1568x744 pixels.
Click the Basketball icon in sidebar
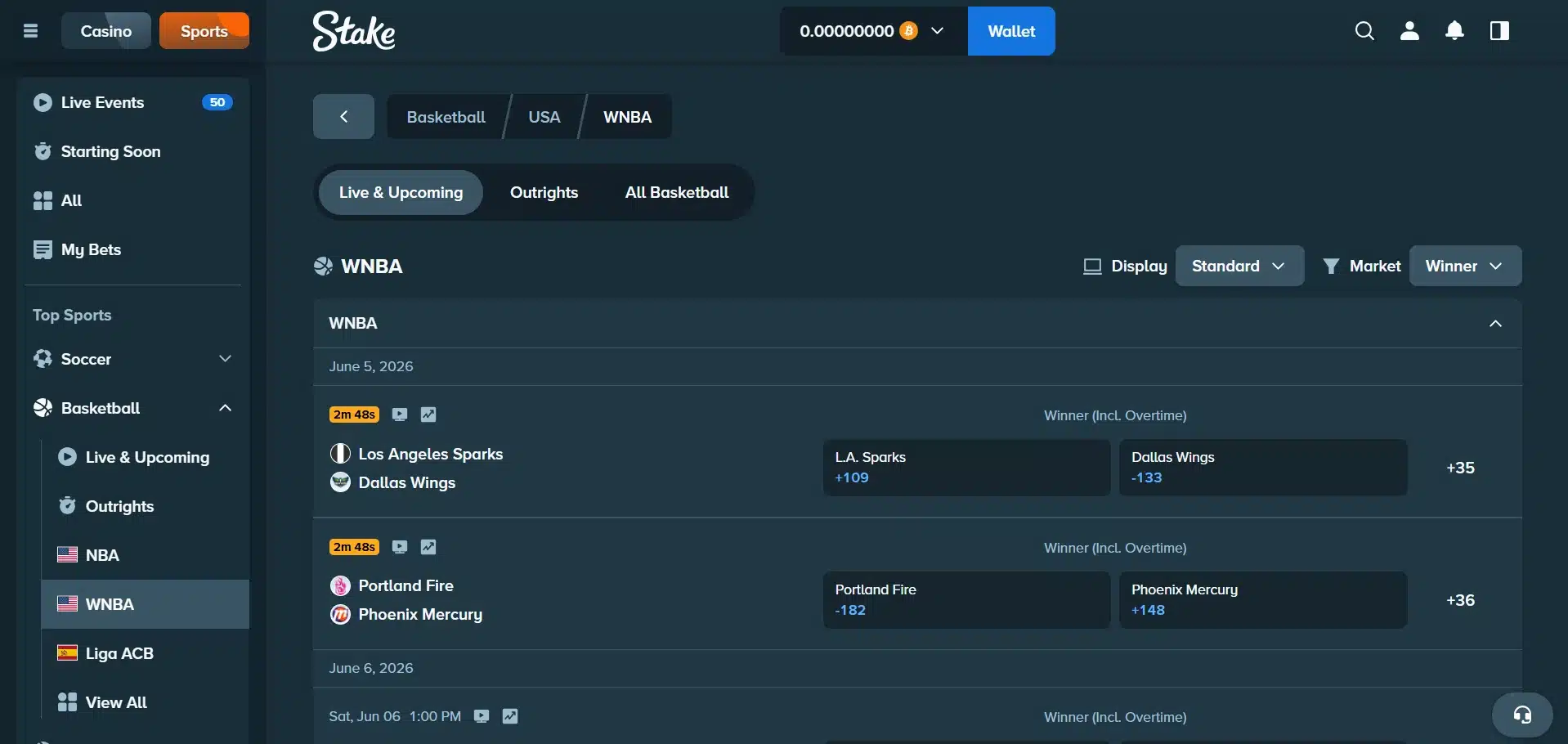[43, 408]
